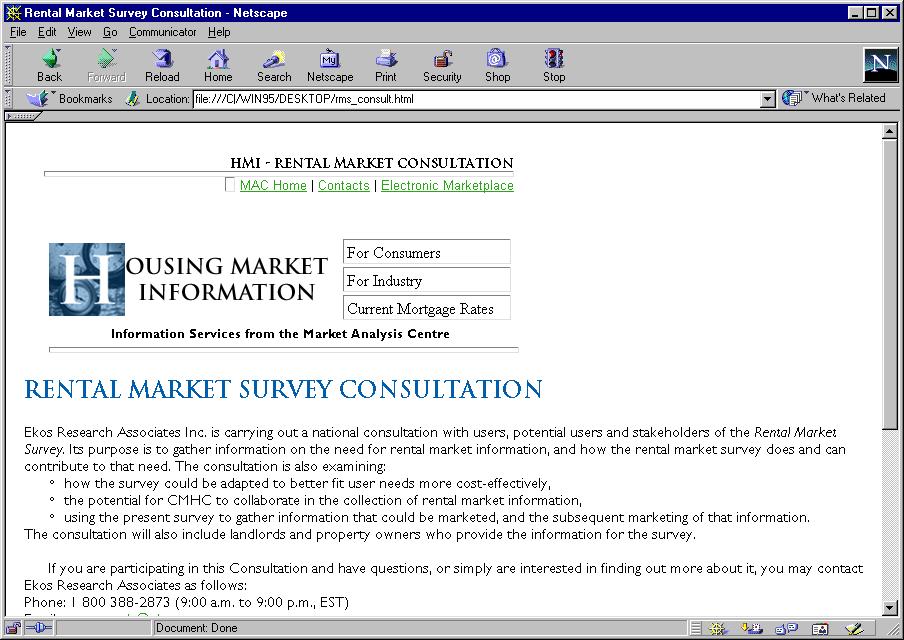The image size is (904, 640).
Task: Open the Location history dropdown arrow
Action: (767, 99)
